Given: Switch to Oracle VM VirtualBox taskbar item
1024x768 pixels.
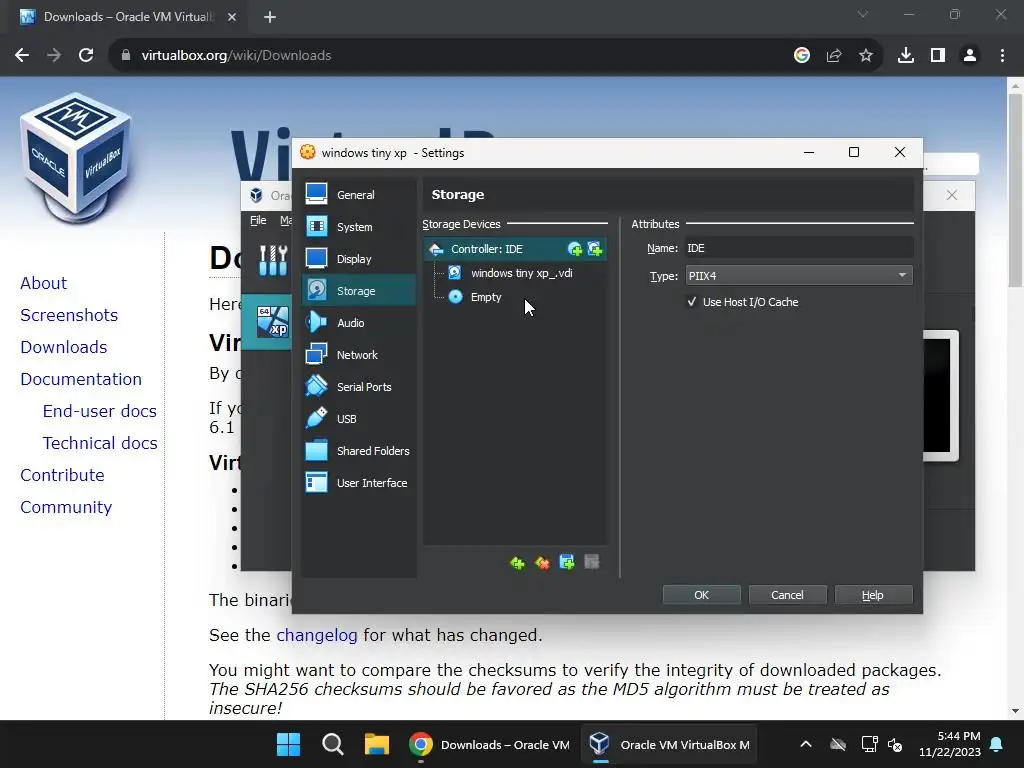Looking at the screenshot, I should 669,744.
